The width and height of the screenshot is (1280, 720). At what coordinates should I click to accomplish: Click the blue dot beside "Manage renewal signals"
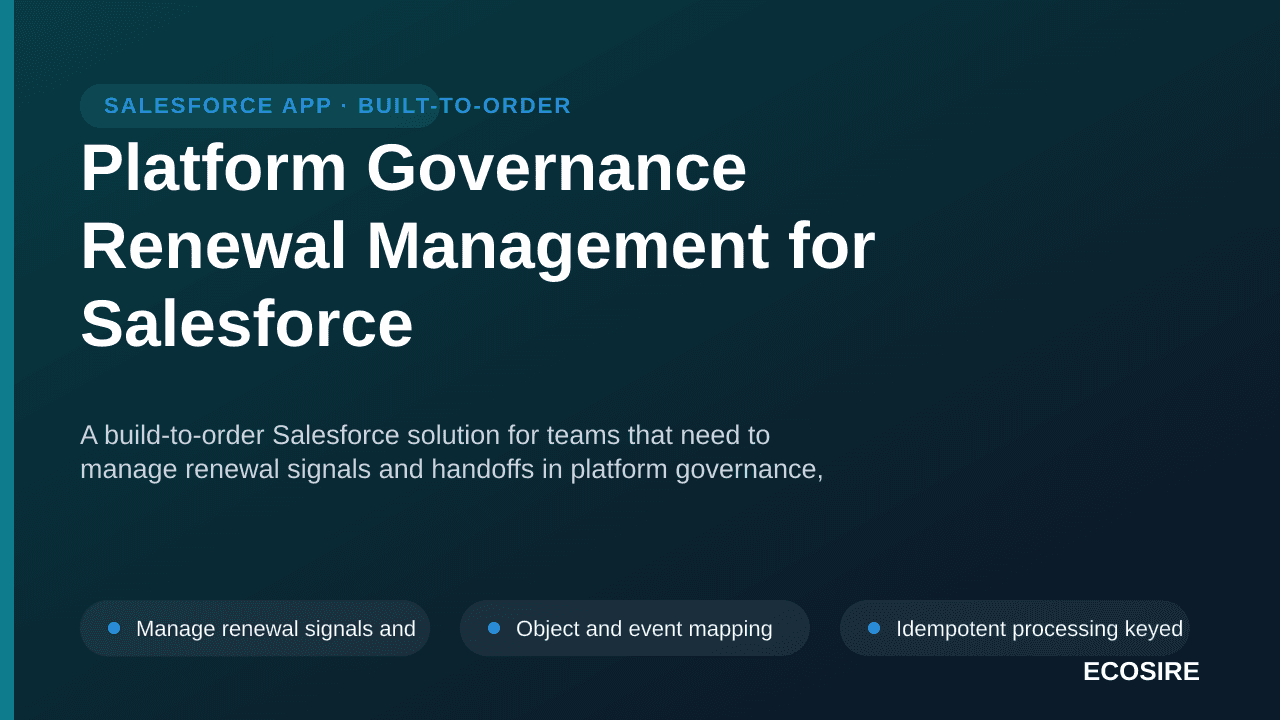[x=114, y=628]
